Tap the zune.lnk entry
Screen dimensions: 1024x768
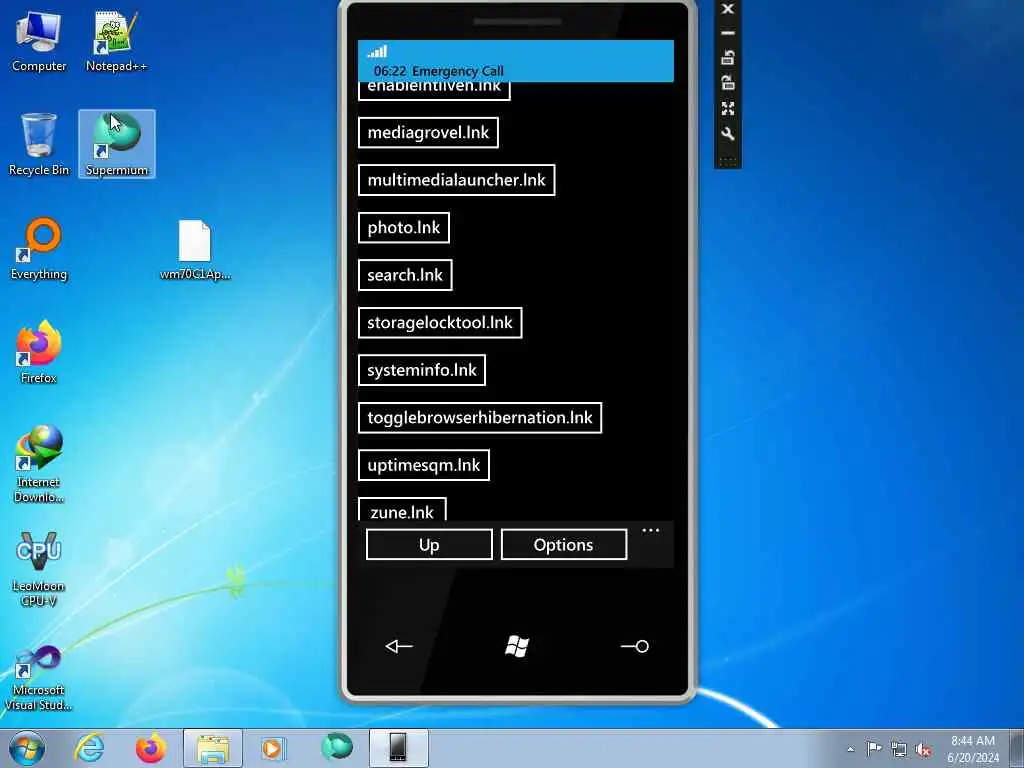(x=402, y=509)
